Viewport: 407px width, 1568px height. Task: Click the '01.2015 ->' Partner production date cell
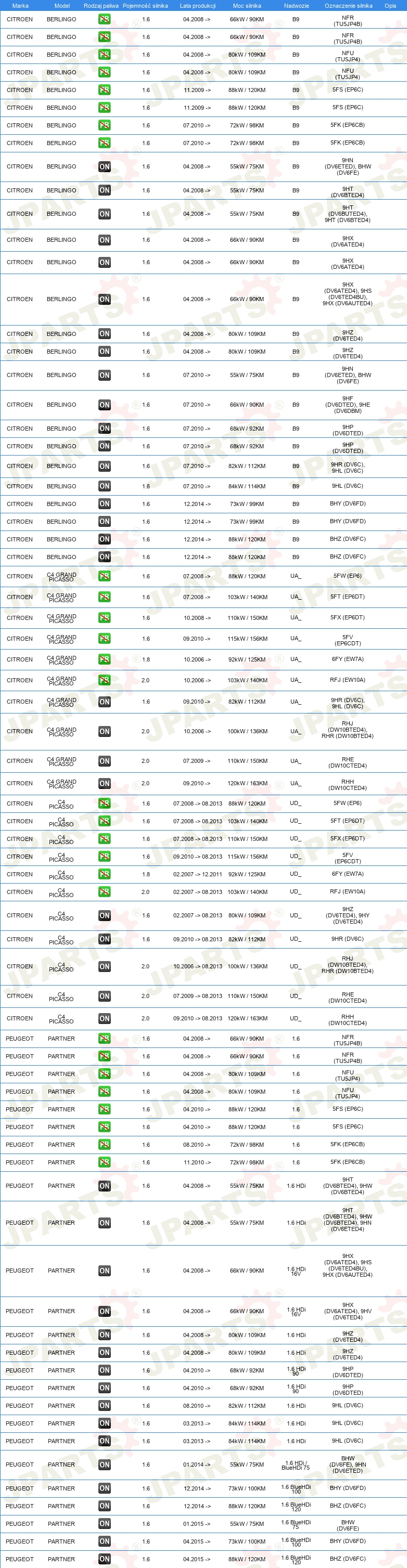(197, 1524)
